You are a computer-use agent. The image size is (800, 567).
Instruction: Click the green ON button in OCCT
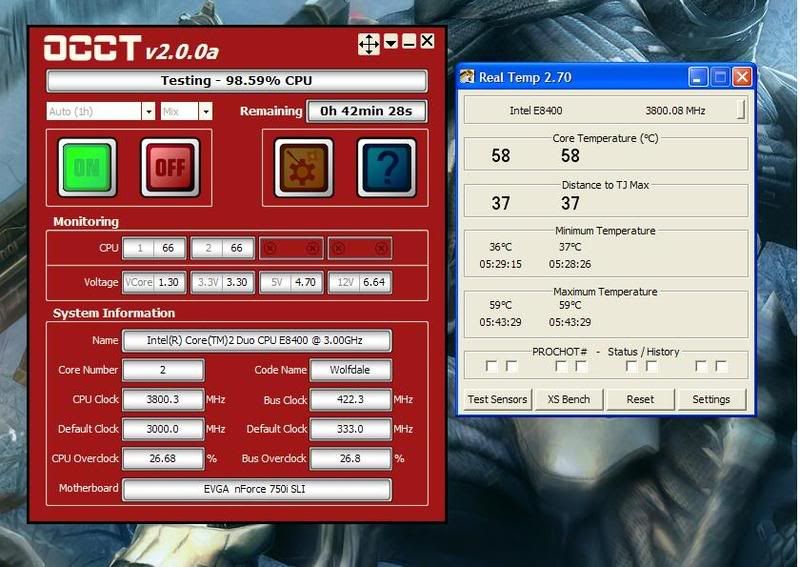[x=87, y=167]
